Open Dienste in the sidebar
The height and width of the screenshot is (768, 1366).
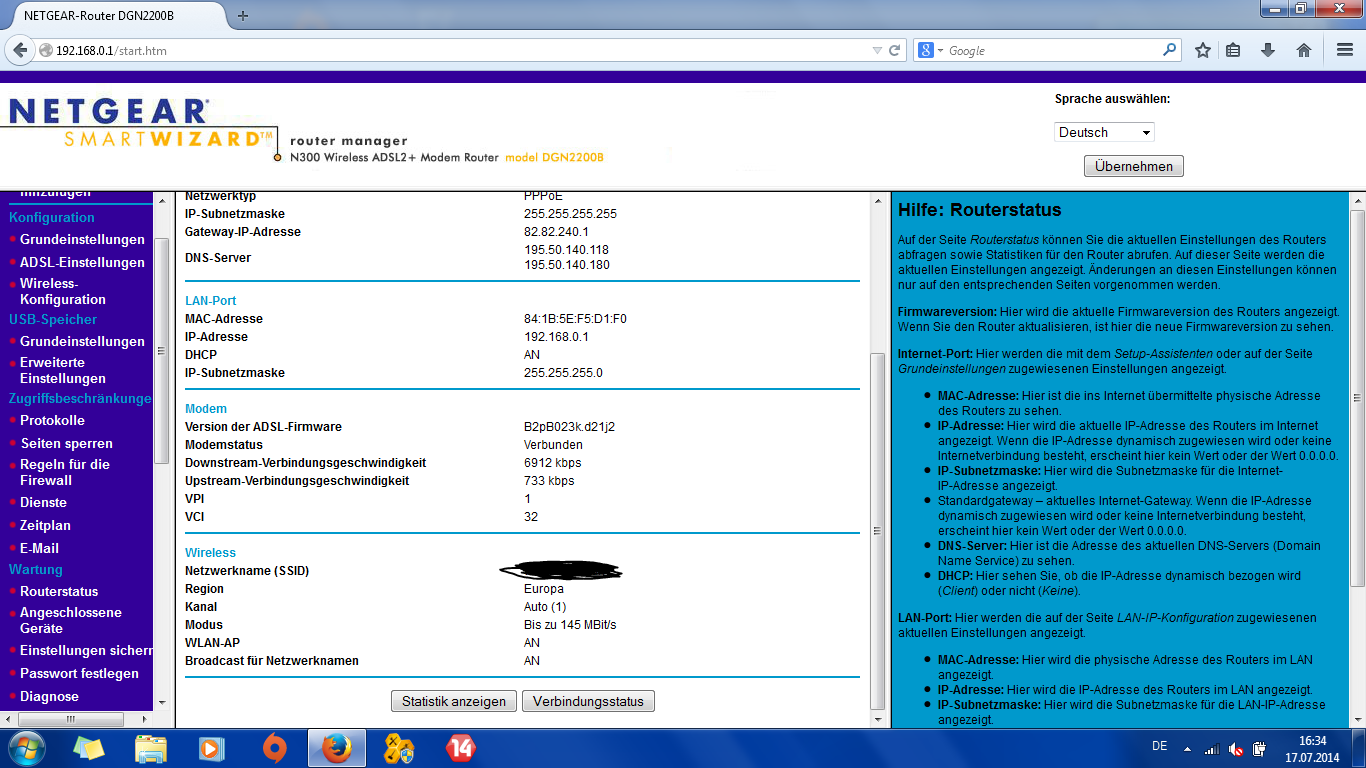[43, 503]
